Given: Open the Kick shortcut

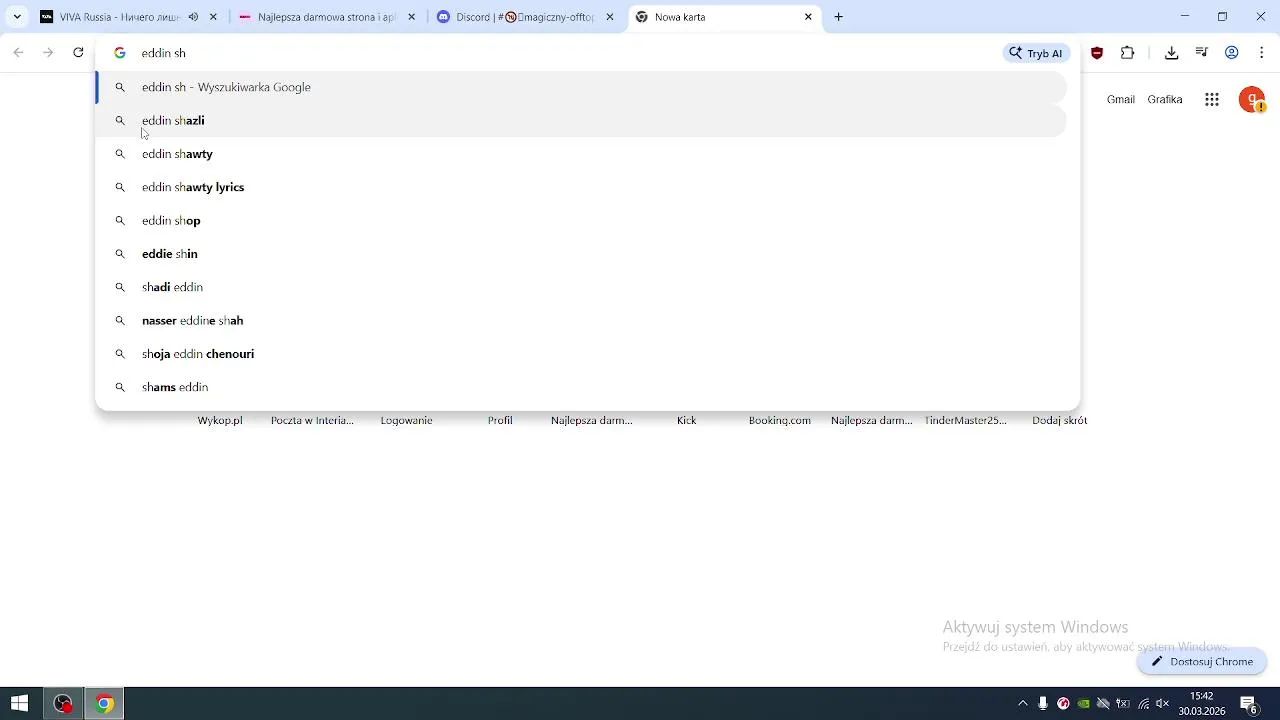Looking at the screenshot, I should coord(687,421).
